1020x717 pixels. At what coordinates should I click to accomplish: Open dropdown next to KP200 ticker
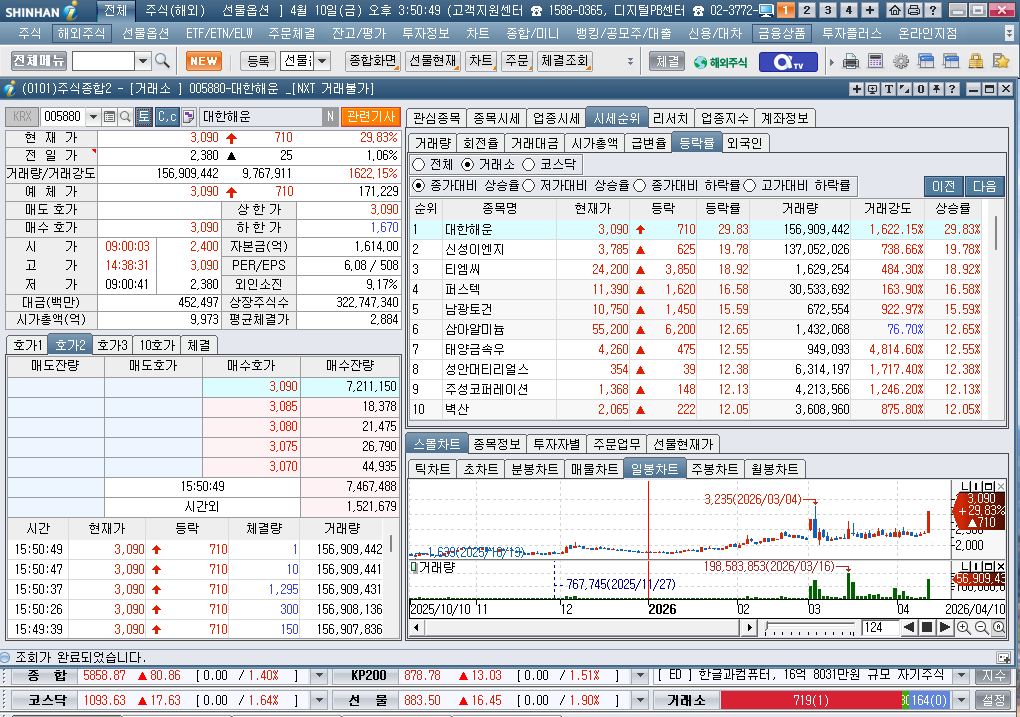(640, 676)
